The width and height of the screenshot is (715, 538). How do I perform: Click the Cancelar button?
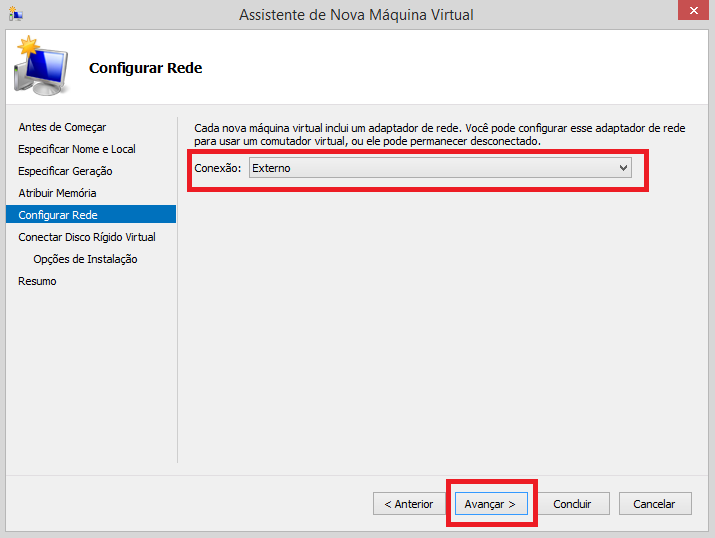coord(655,504)
